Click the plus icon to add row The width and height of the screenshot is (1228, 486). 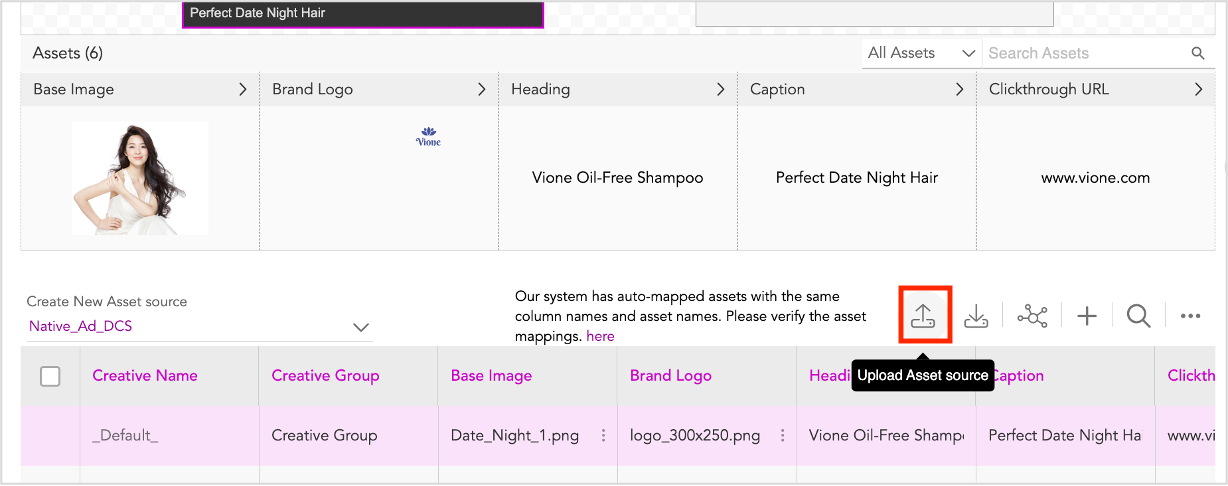tap(1087, 316)
